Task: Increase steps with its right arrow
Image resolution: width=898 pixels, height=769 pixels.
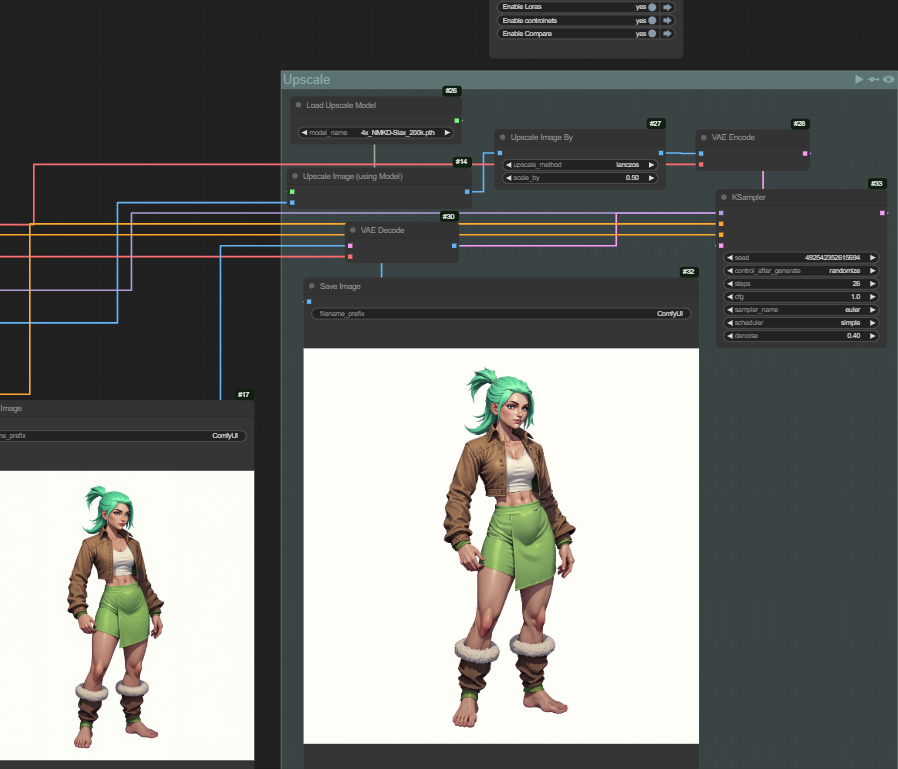Action: (x=873, y=284)
